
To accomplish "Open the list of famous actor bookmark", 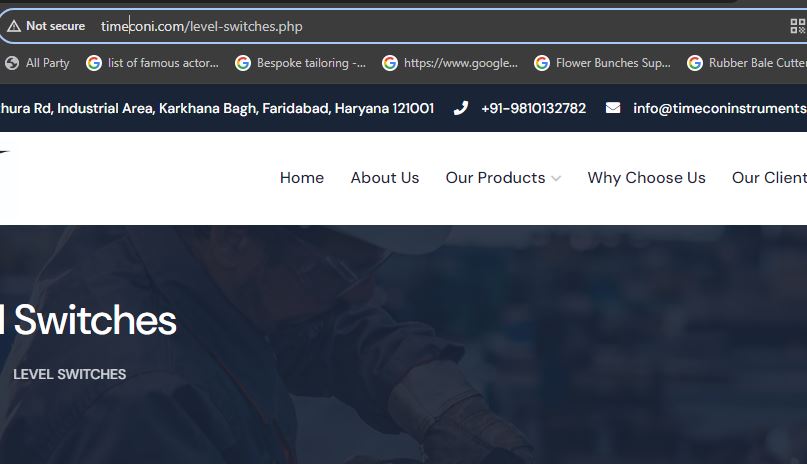I will pos(152,63).
